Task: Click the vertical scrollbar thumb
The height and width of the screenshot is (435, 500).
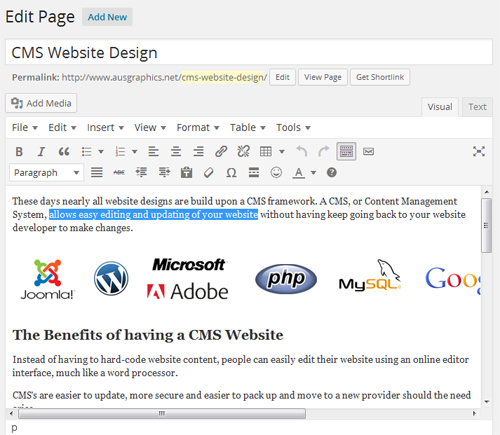Action: tap(486, 226)
